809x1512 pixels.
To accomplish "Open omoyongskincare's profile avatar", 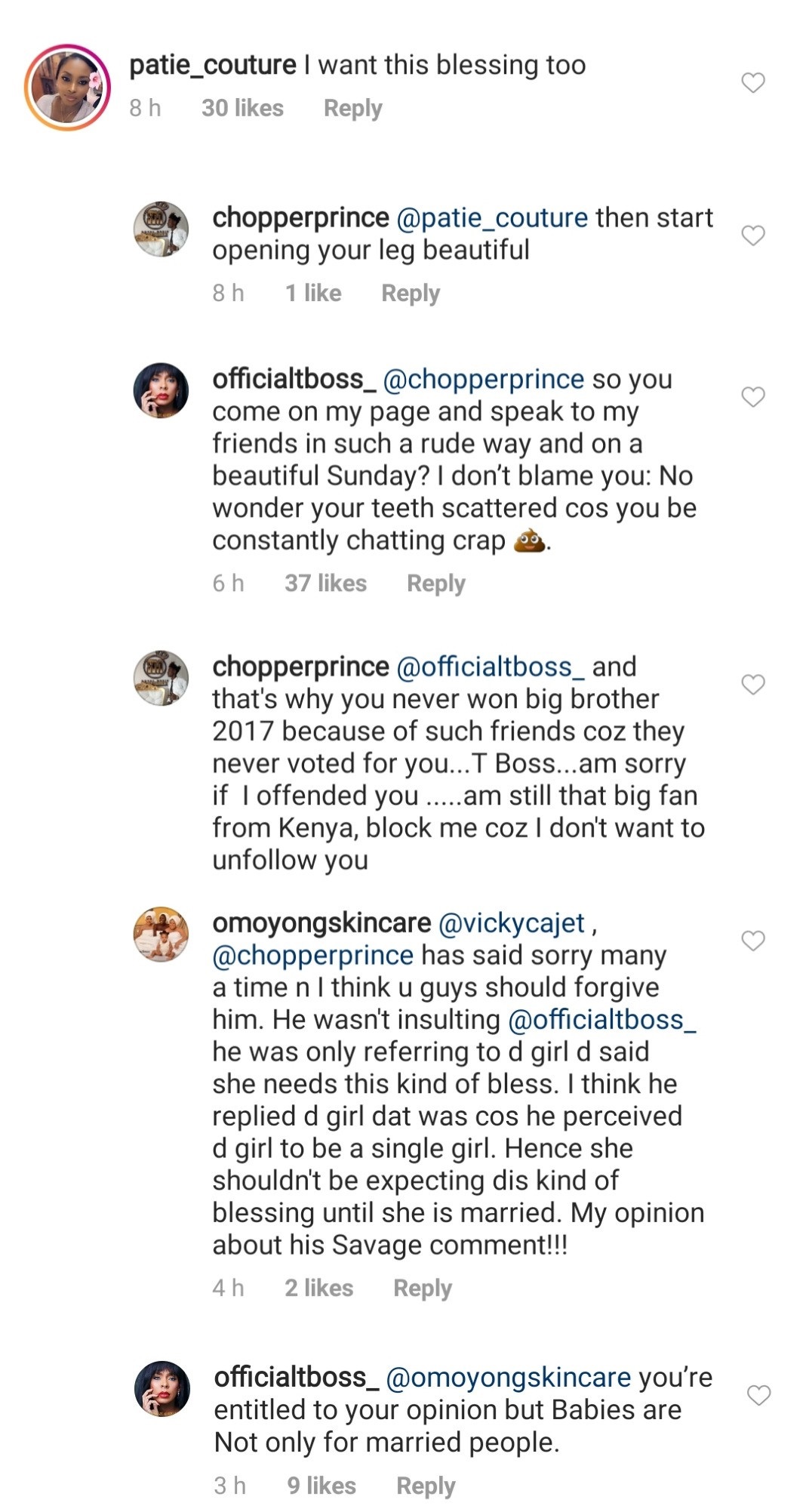I will click(161, 934).
